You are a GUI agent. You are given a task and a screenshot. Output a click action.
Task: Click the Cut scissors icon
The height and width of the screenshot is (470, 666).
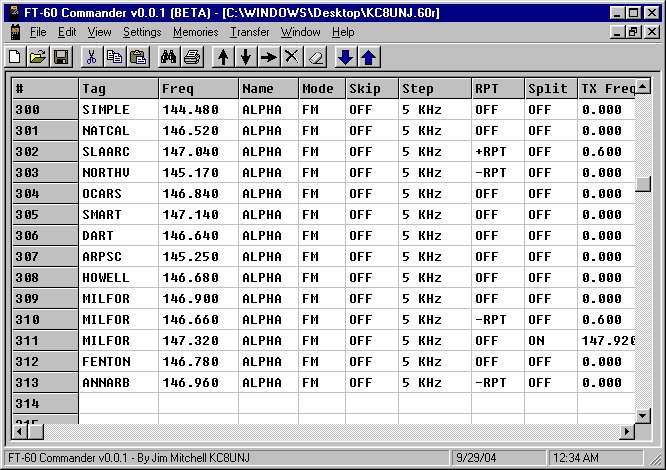(x=91, y=57)
